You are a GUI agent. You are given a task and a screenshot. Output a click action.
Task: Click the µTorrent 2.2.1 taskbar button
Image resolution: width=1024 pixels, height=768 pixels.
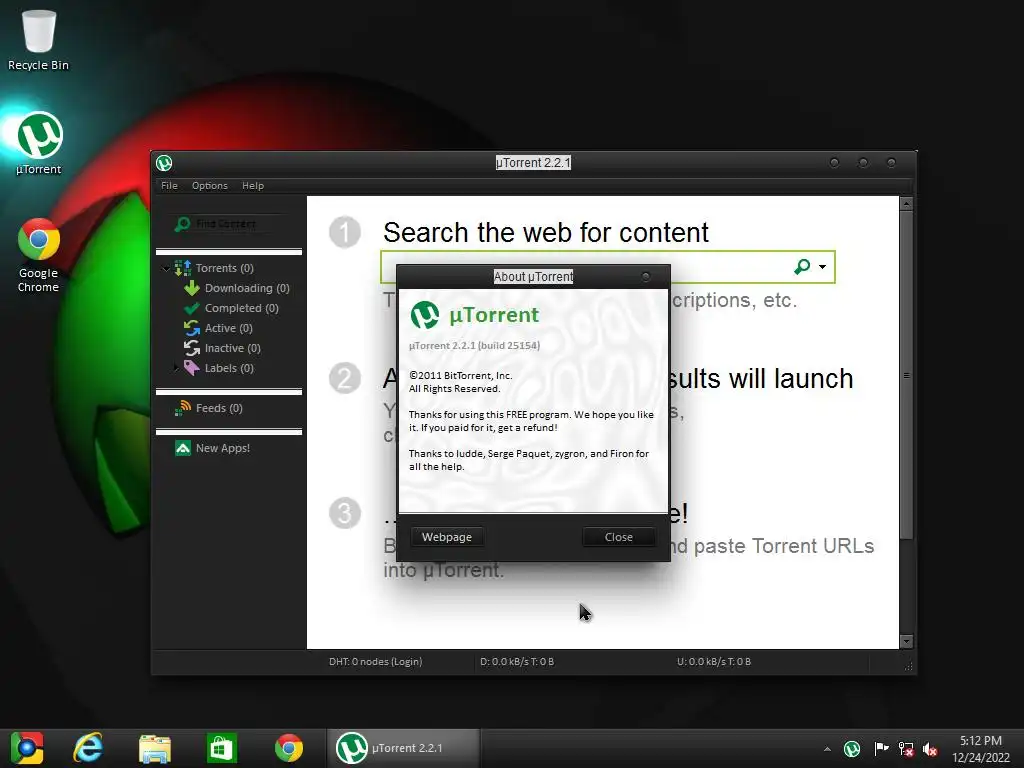(404, 748)
